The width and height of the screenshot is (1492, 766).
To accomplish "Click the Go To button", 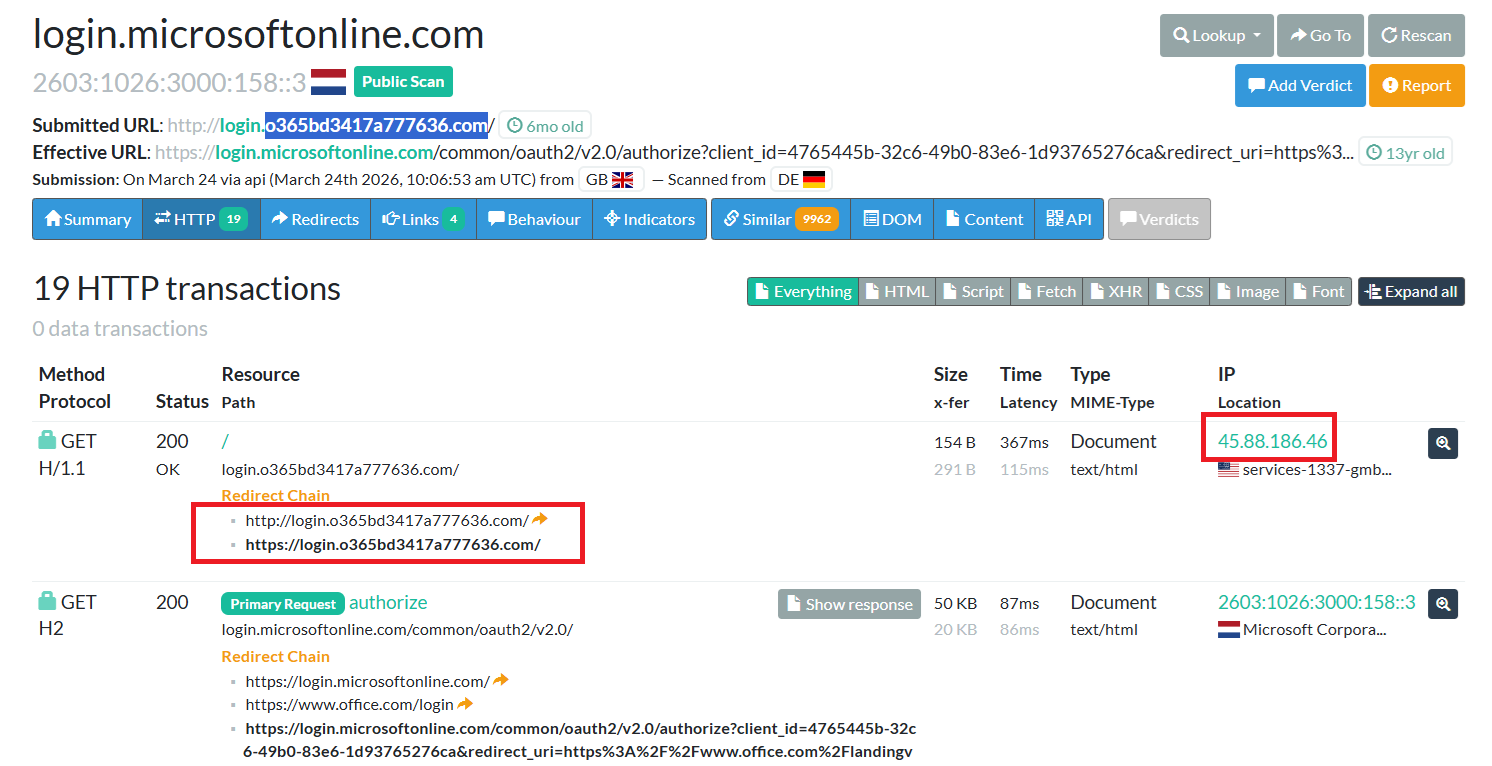I will 1320,35.
